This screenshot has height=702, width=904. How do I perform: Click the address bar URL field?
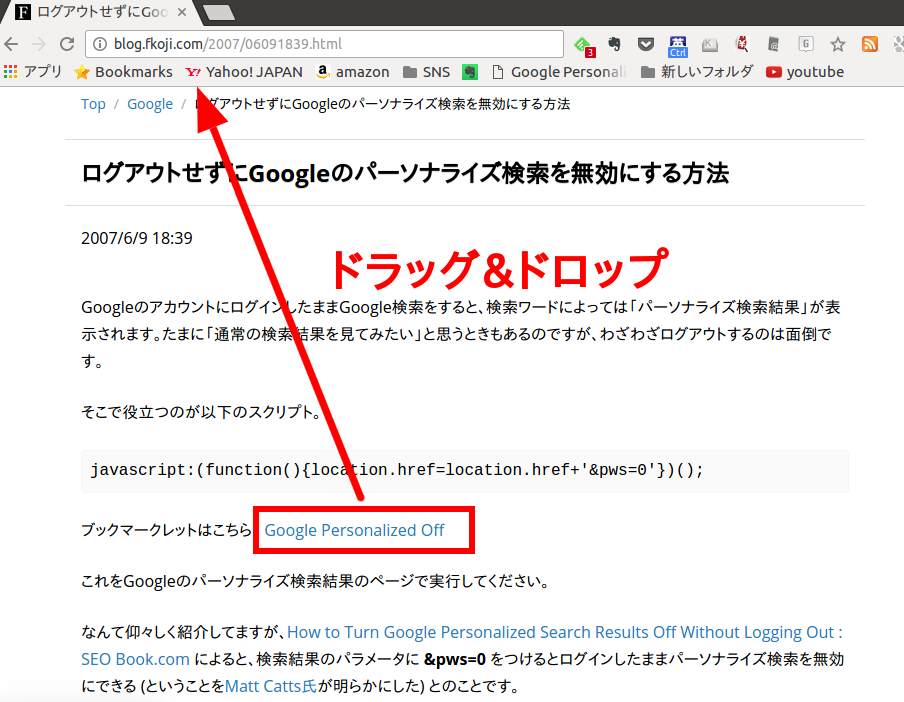pyautogui.click(x=324, y=44)
